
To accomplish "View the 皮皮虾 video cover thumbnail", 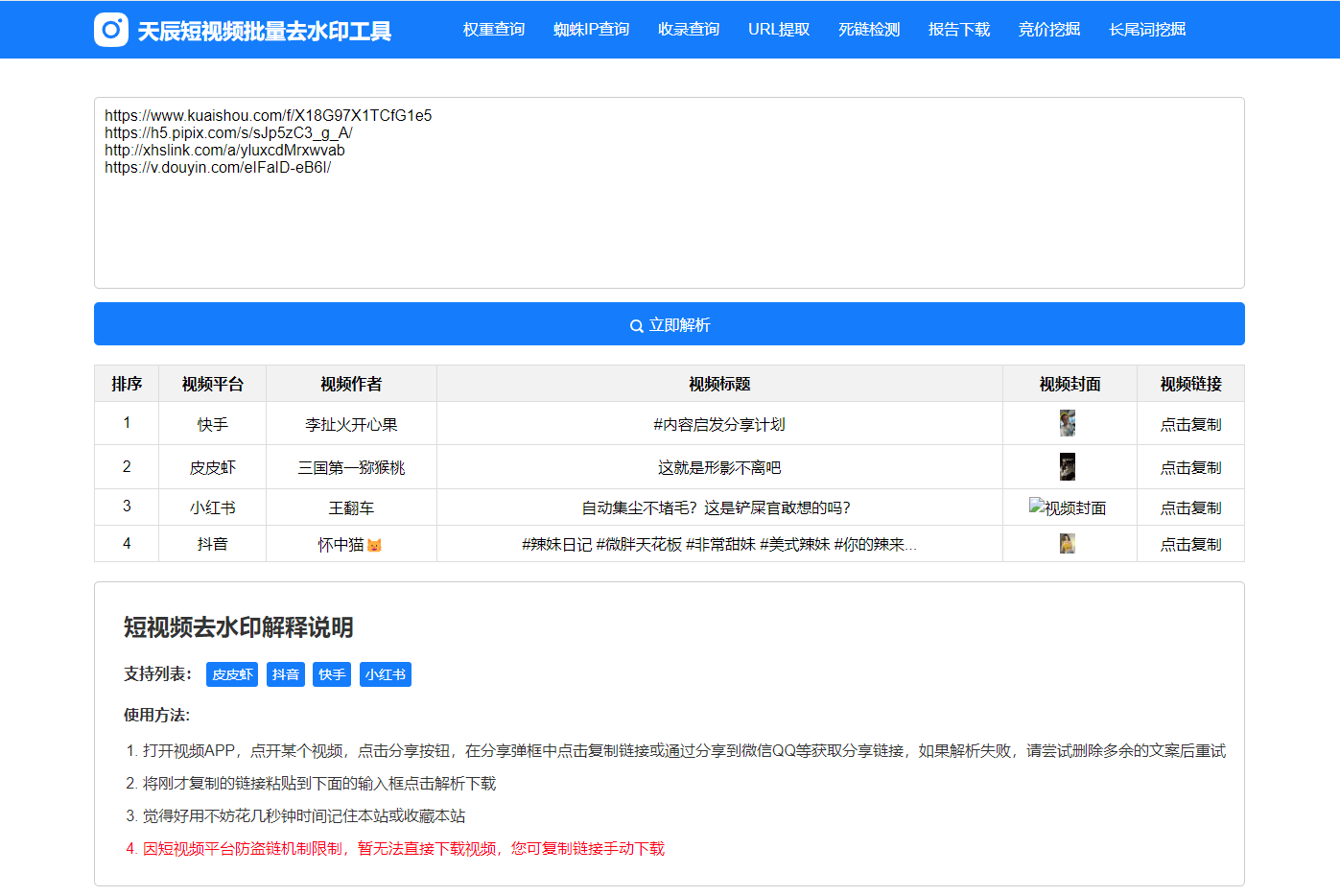I will click(x=1068, y=466).
